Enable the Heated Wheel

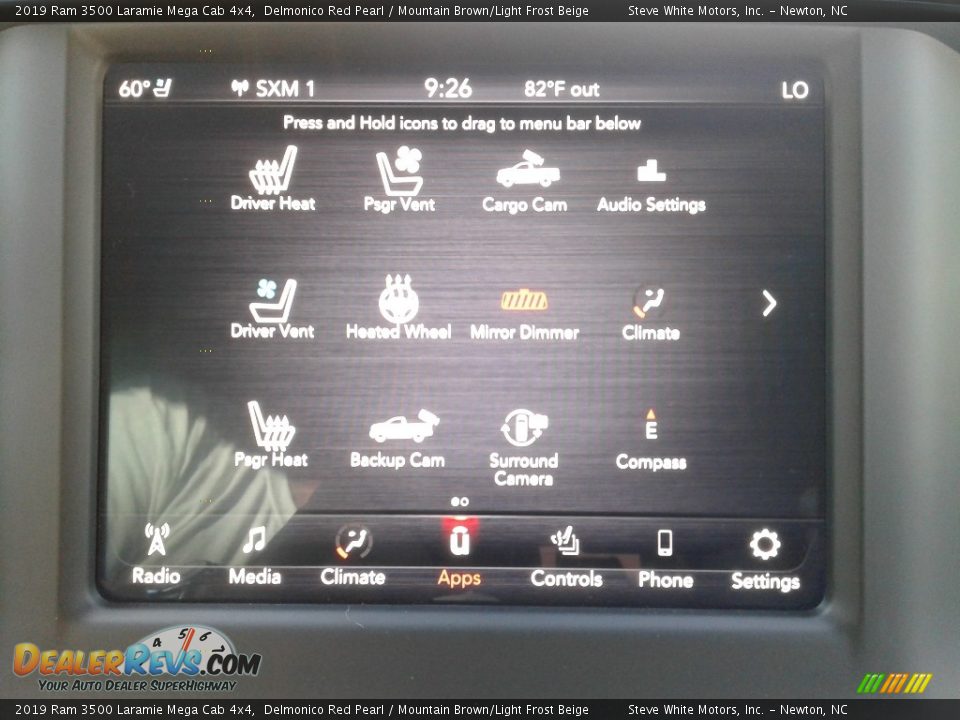(398, 306)
